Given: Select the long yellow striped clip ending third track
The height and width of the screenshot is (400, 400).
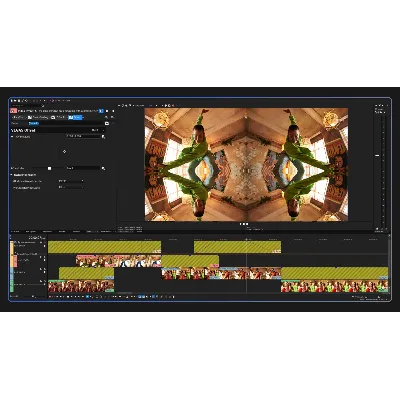Looking at the screenshot, I should coord(334,273).
